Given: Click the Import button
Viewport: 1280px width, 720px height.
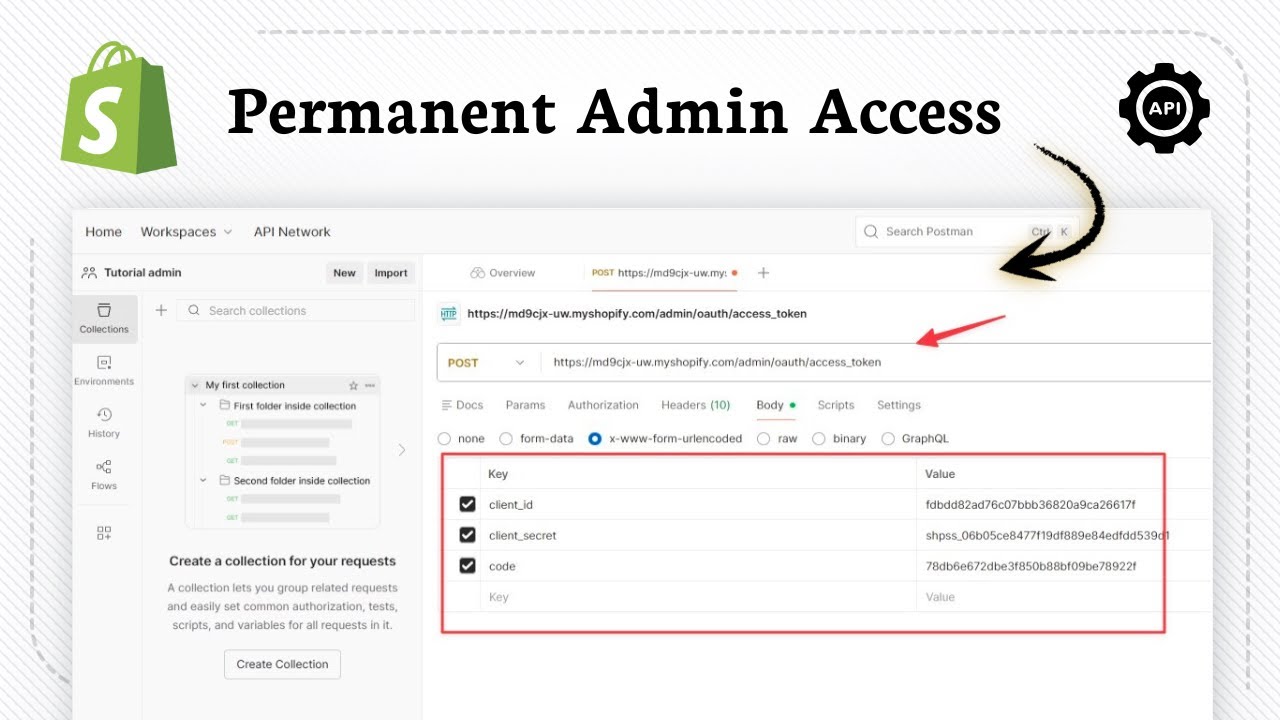Looking at the screenshot, I should pos(391,273).
